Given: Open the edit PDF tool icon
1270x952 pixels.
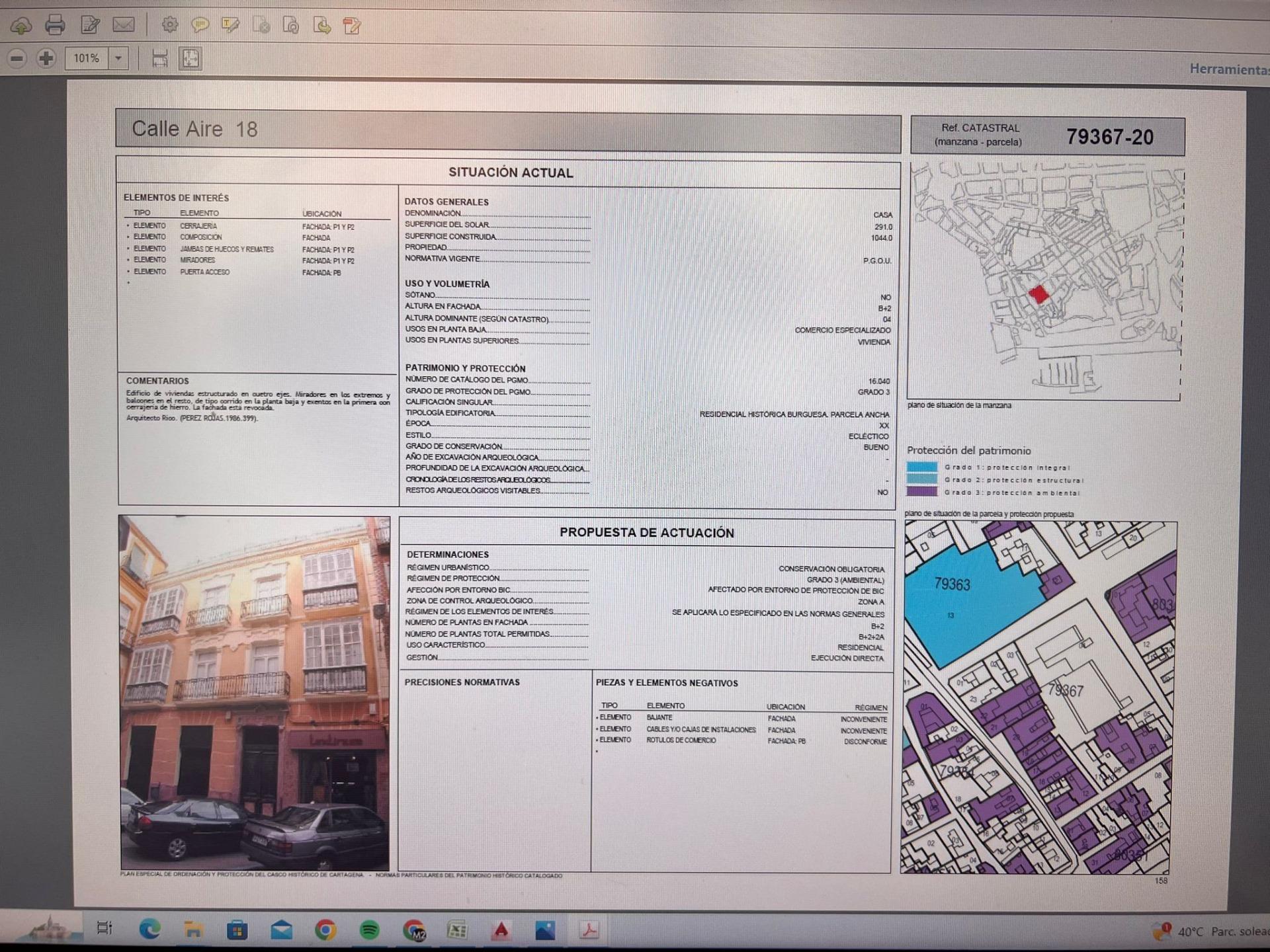Looking at the screenshot, I should click(x=352, y=26).
